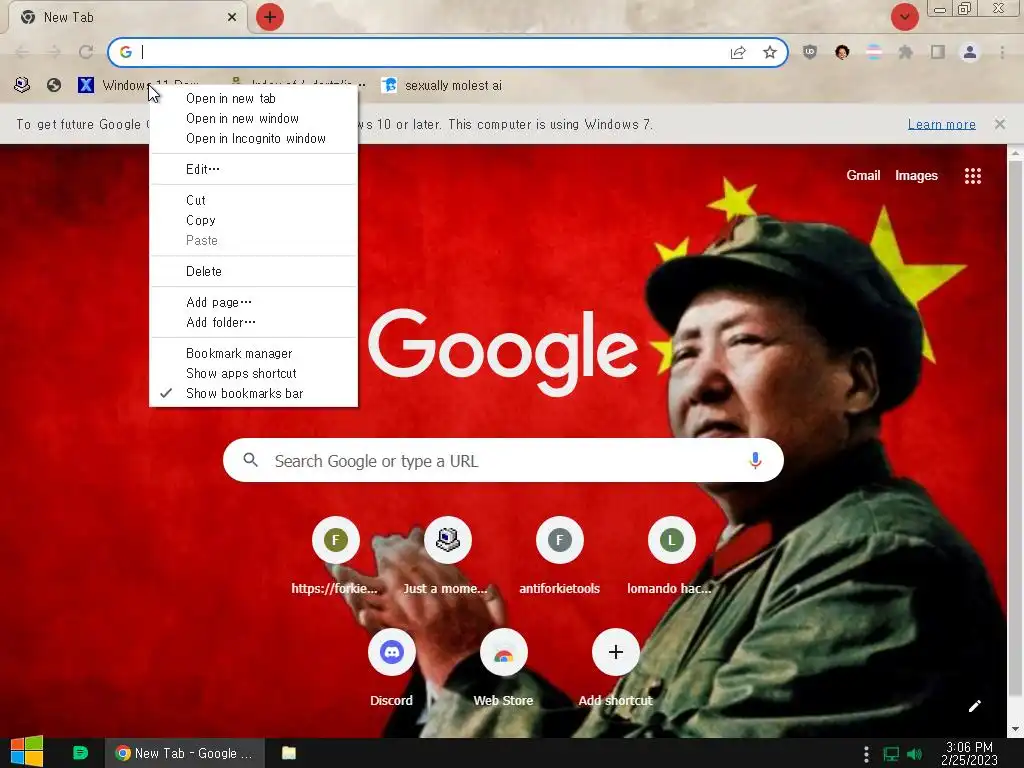This screenshot has width=1024, height=768.
Task: Dismiss the Windows 7 update info bar
Action: click(x=1000, y=124)
